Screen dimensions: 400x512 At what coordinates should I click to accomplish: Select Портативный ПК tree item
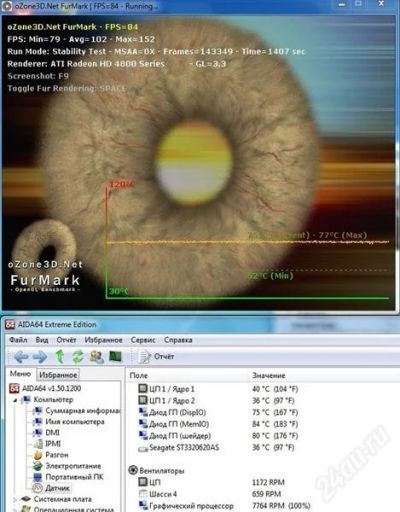pos(74,477)
